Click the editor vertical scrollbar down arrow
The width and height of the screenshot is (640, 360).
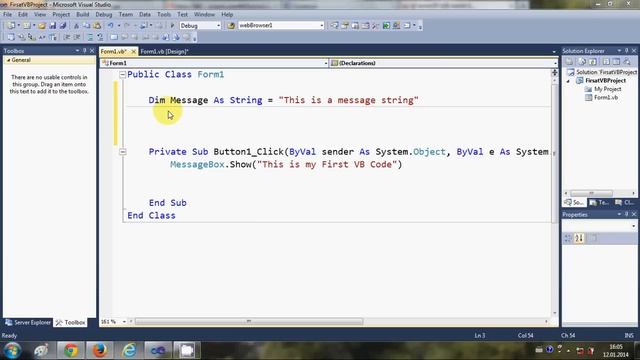coord(555,313)
